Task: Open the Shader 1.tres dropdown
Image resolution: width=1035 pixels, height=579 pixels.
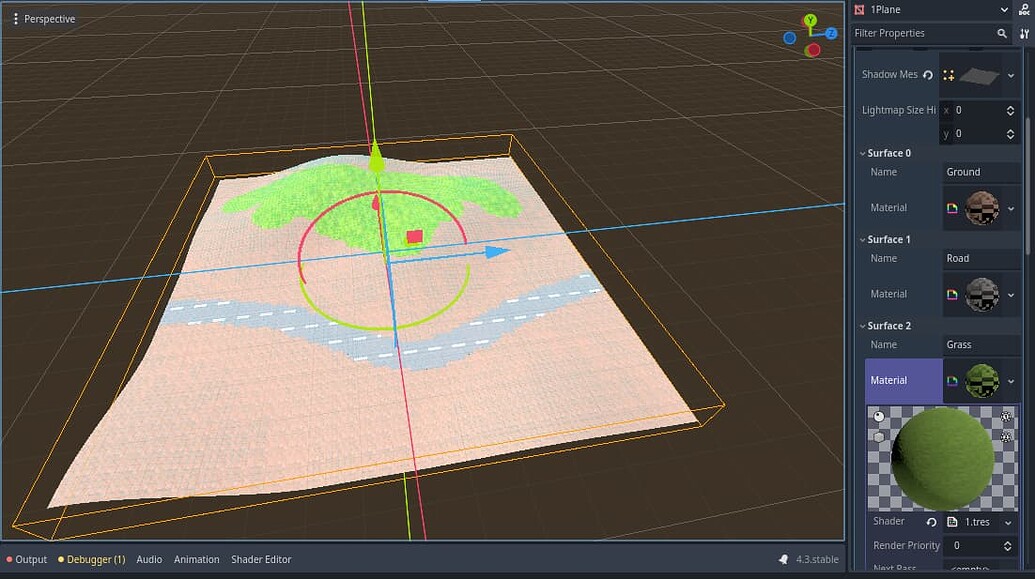Action: (x=1008, y=522)
